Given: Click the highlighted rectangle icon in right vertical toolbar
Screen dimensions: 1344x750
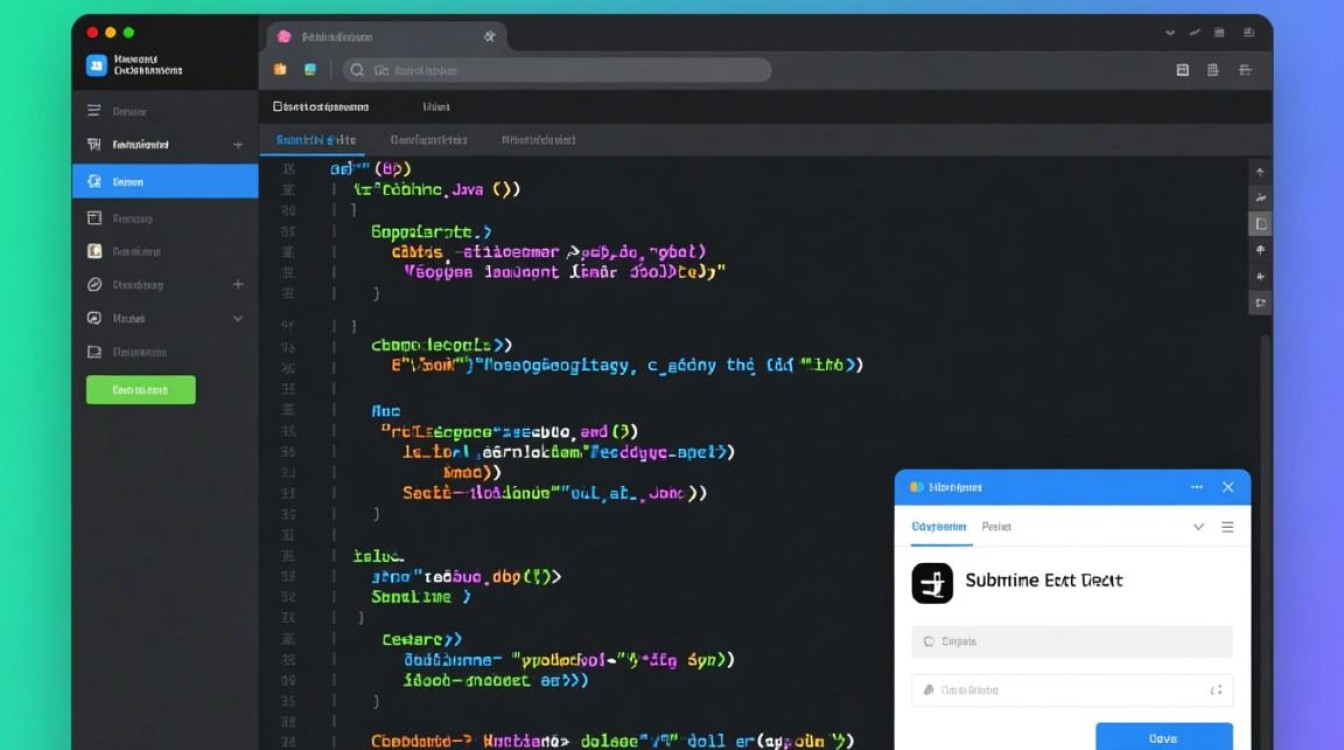Looking at the screenshot, I should coord(1260,224).
